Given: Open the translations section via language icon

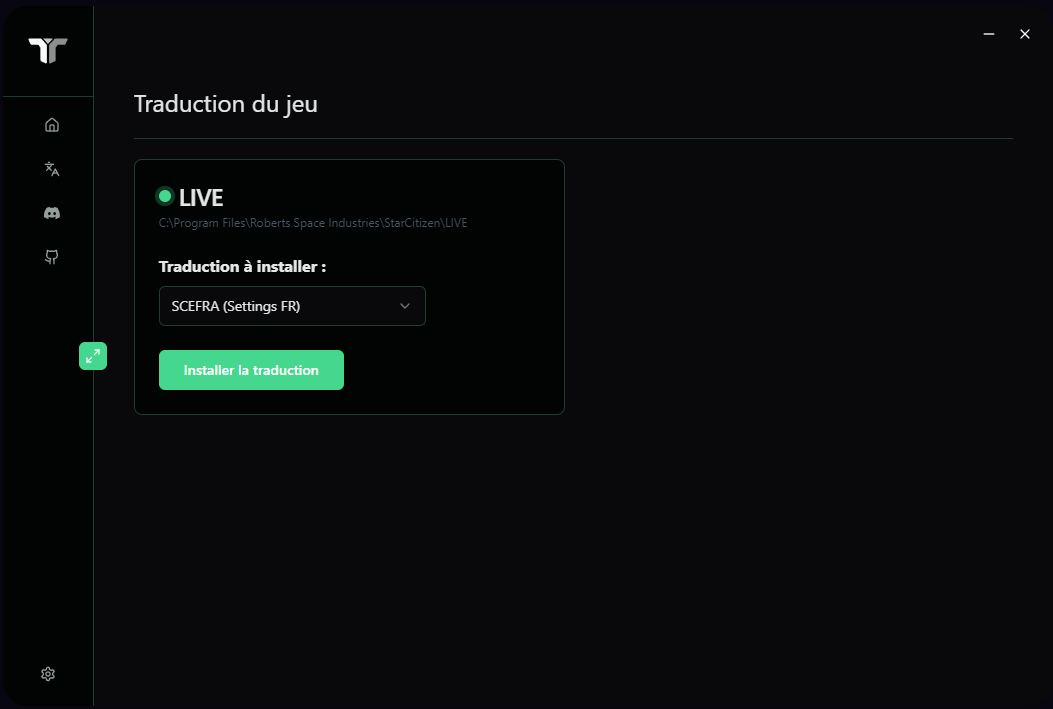Looking at the screenshot, I should (x=50, y=169).
